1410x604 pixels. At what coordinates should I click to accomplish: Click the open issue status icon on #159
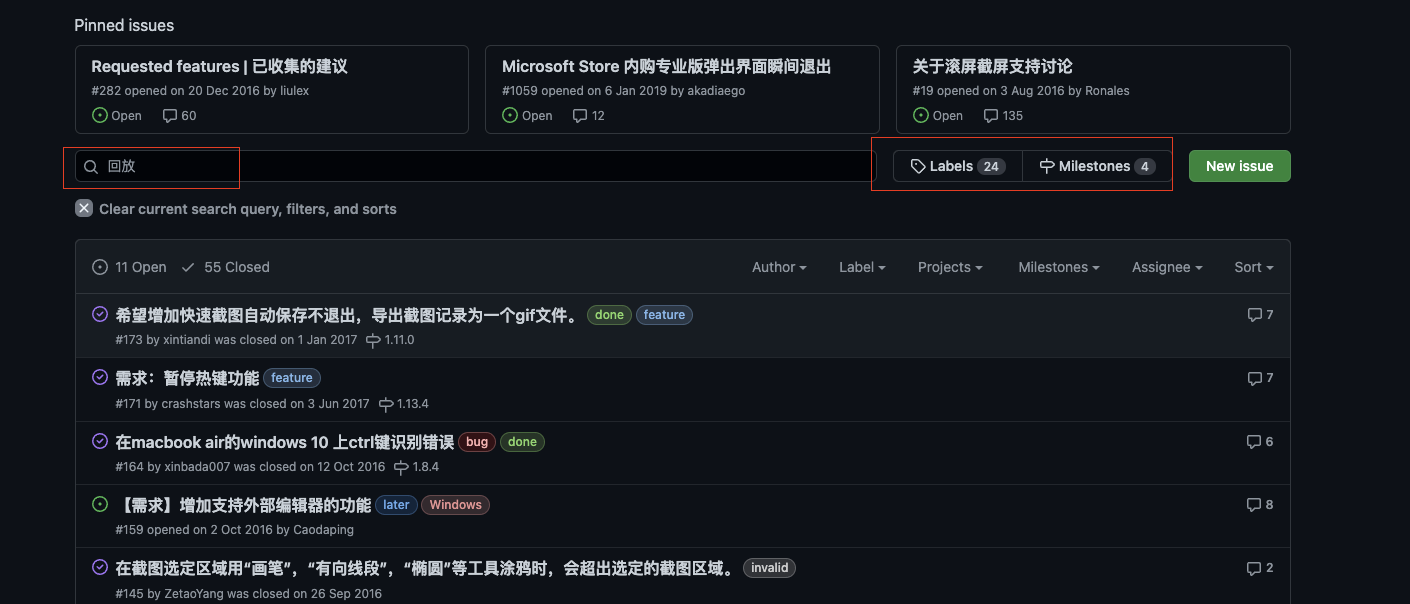[x=99, y=504]
